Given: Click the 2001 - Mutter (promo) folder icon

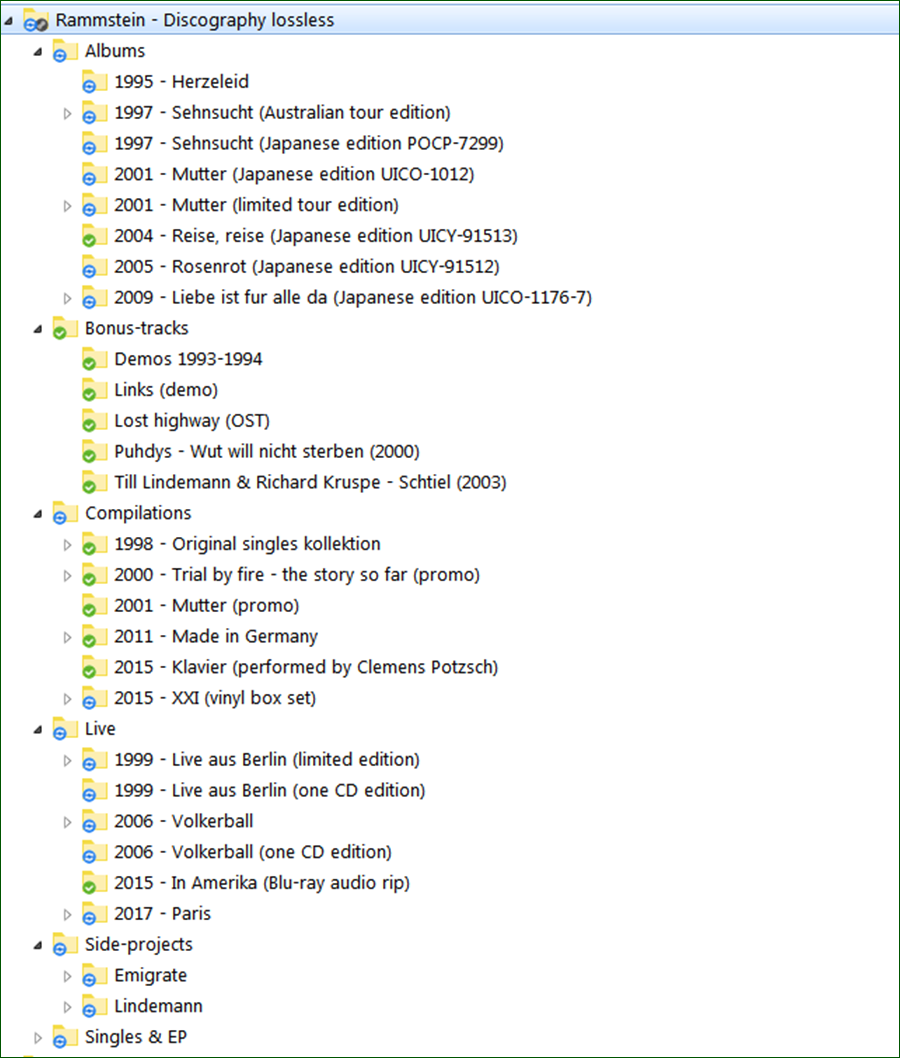Looking at the screenshot, I should point(94,606).
